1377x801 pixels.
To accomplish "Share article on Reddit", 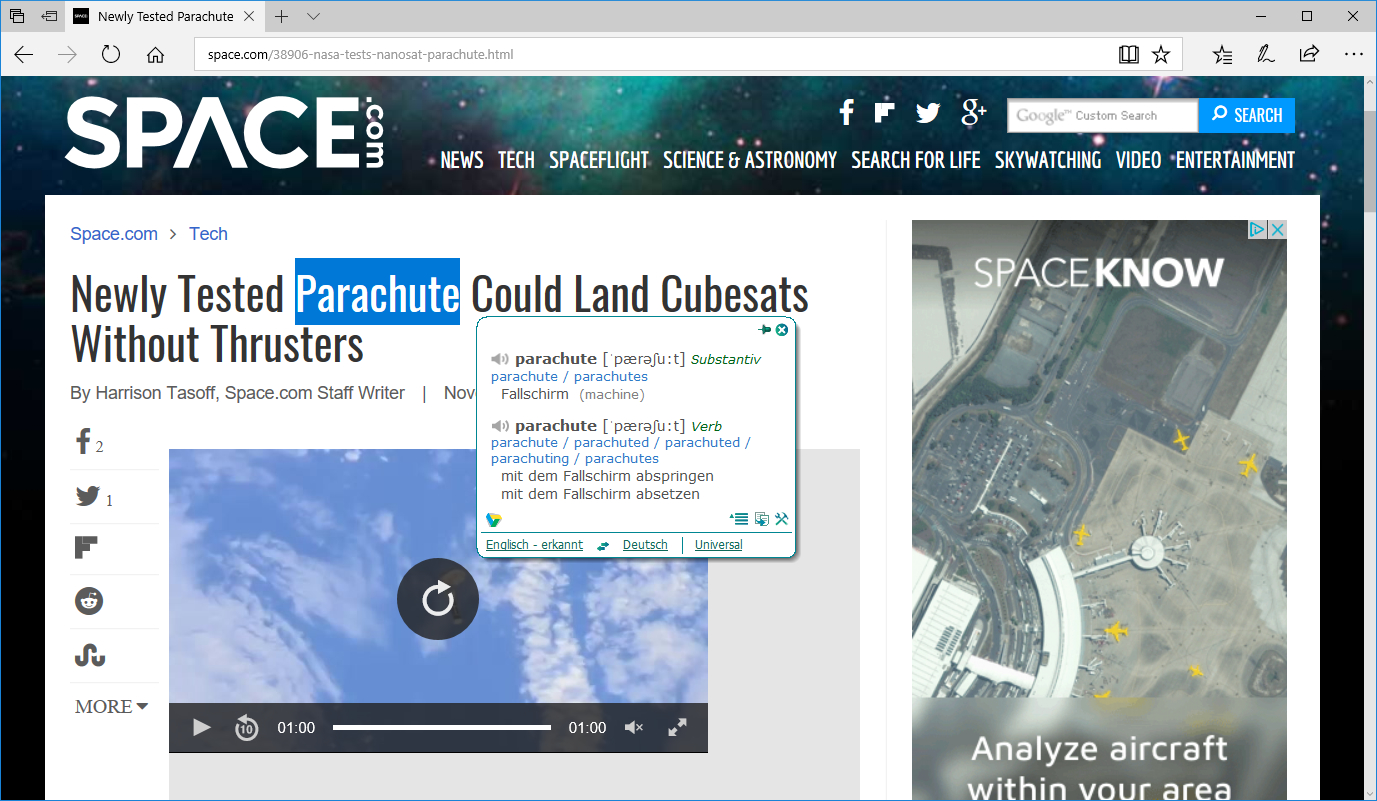I will pyautogui.click(x=89, y=601).
